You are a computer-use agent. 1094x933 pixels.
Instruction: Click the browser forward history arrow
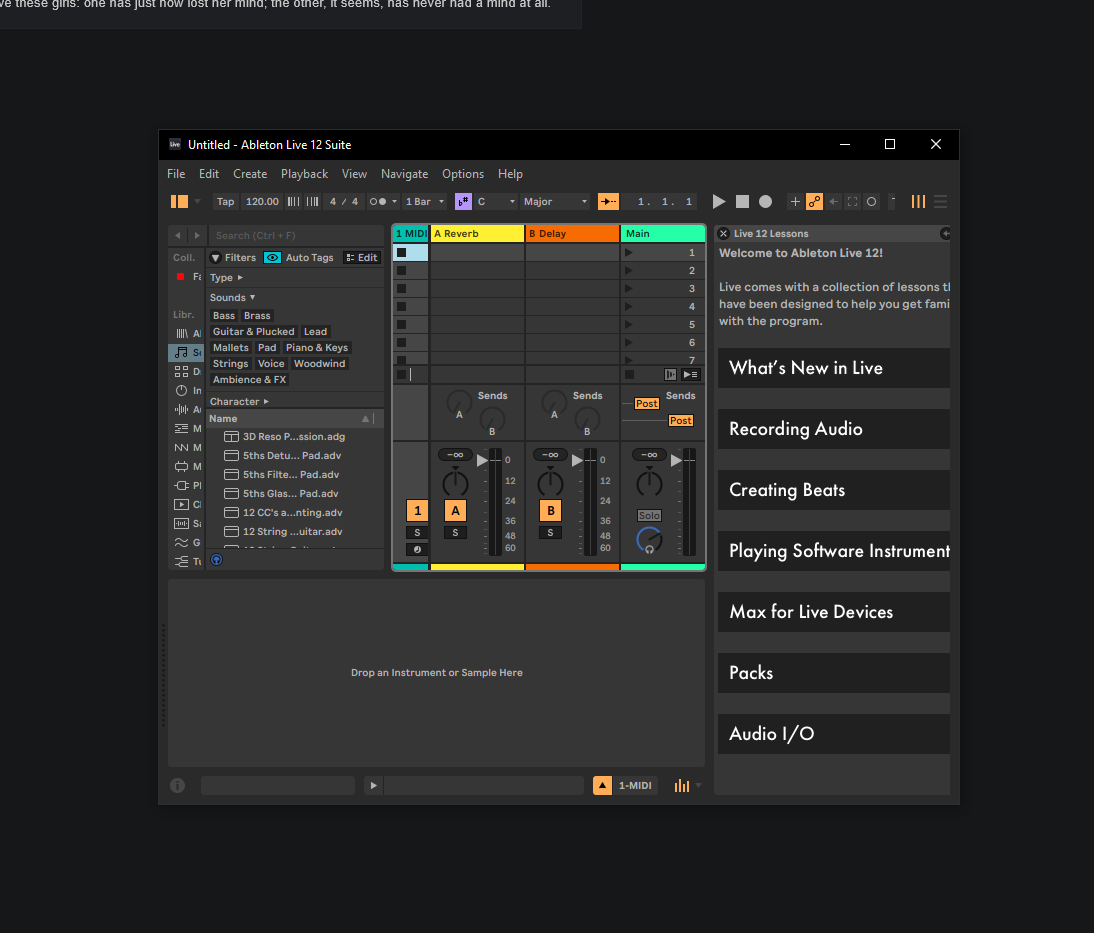click(x=197, y=236)
